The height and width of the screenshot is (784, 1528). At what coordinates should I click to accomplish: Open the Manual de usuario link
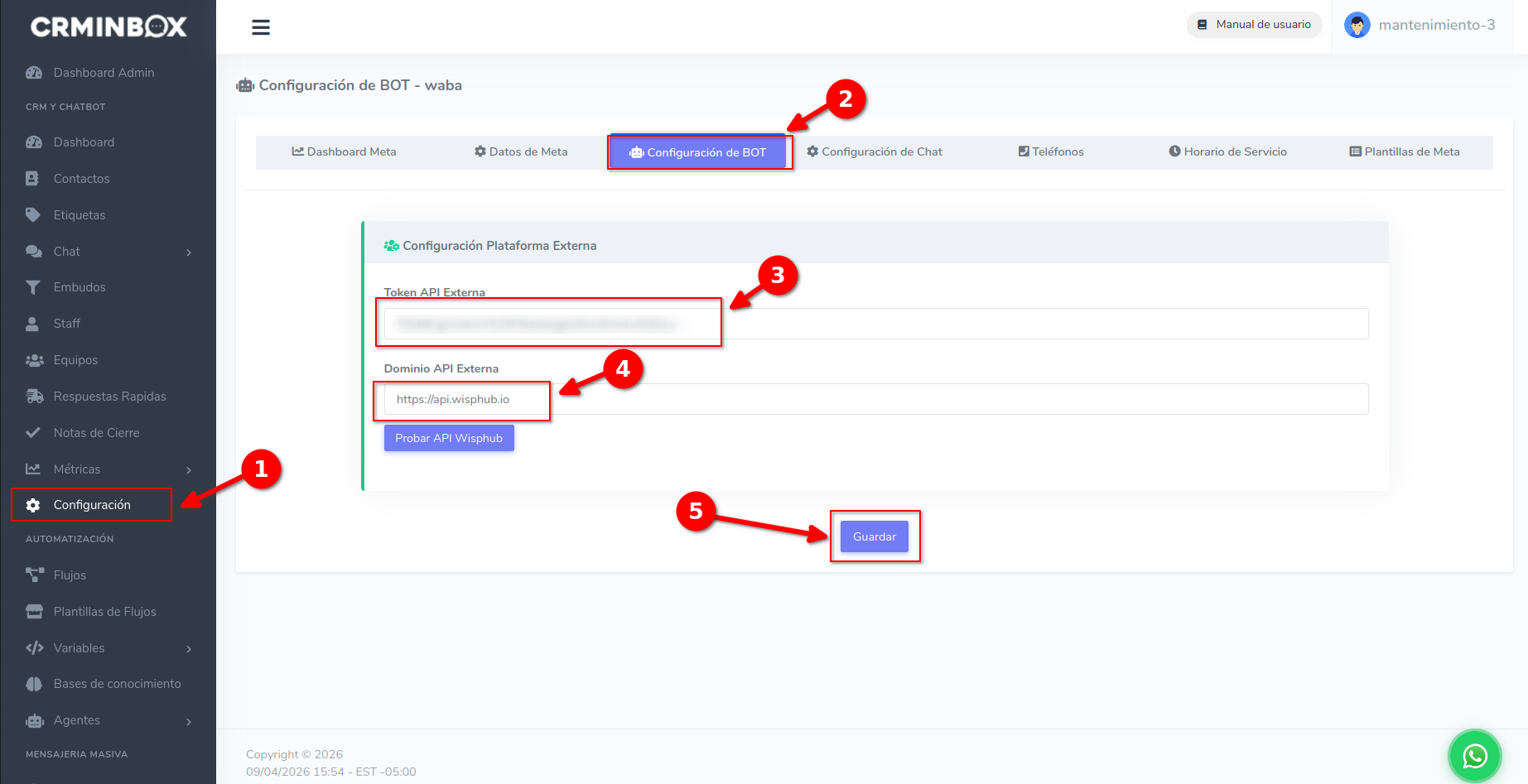[x=1254, y=25]
